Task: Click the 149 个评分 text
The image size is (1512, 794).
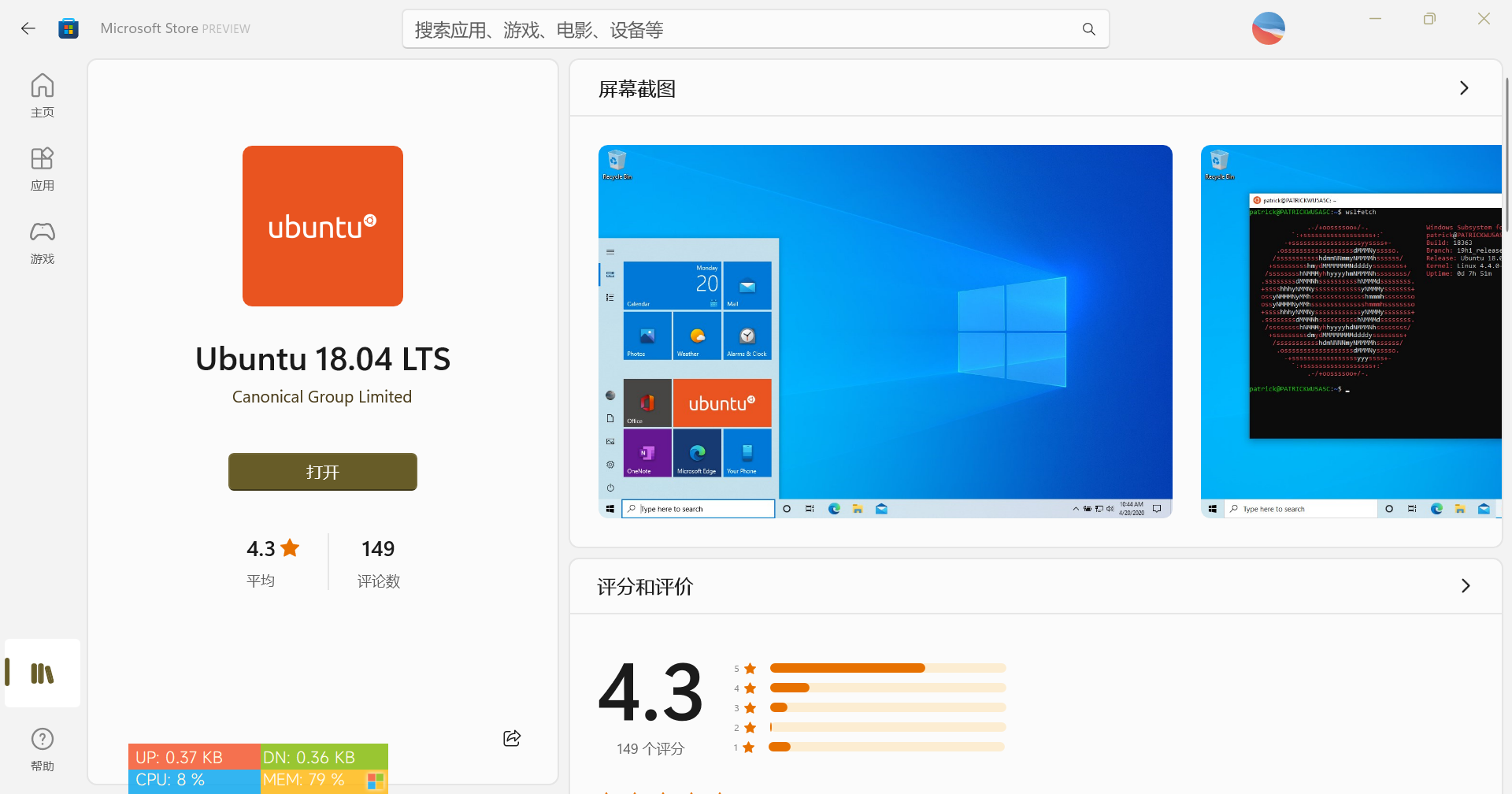Action: click(x=650, y=749)
